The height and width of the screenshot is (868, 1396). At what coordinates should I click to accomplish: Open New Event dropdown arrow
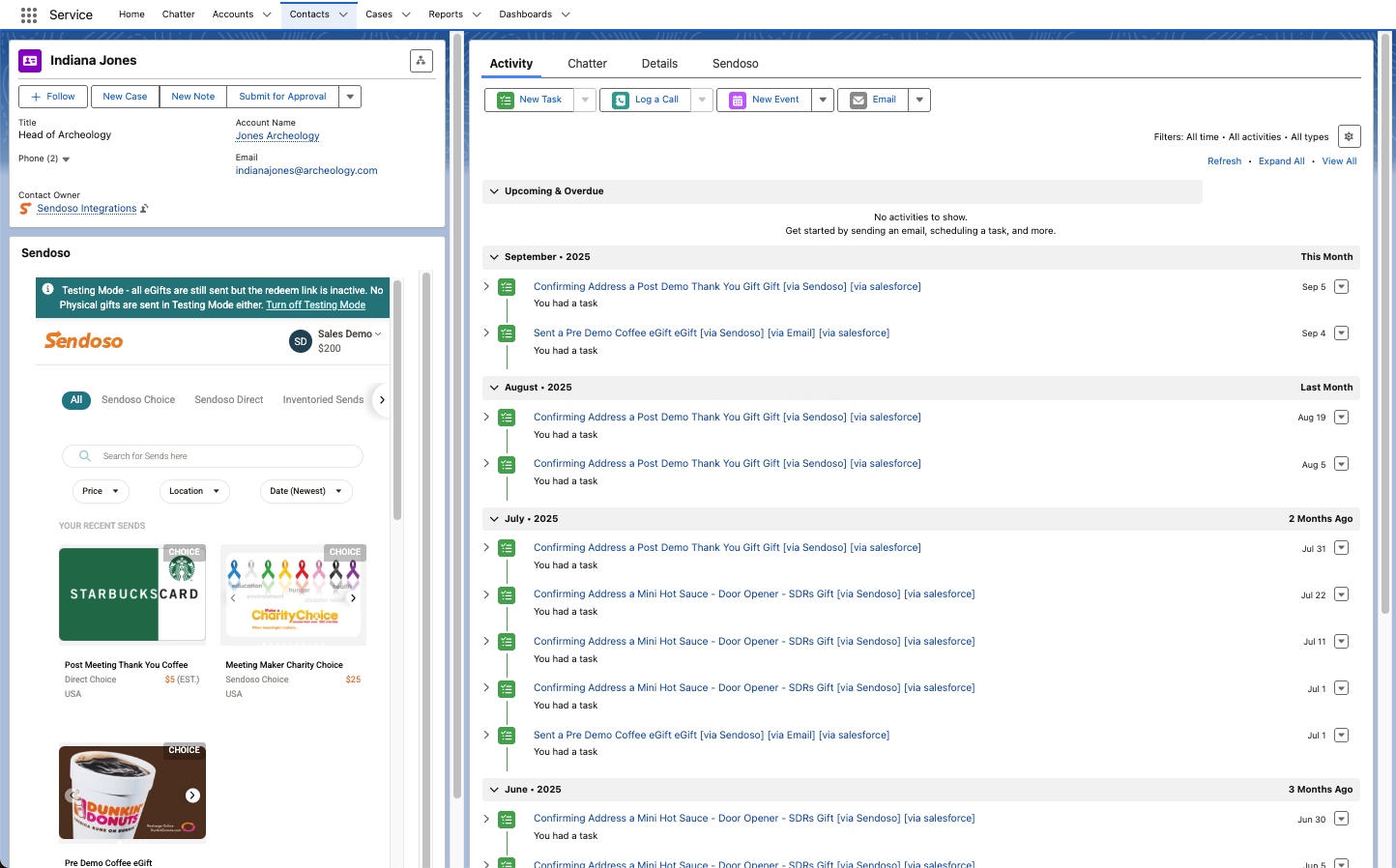point(823,100)
